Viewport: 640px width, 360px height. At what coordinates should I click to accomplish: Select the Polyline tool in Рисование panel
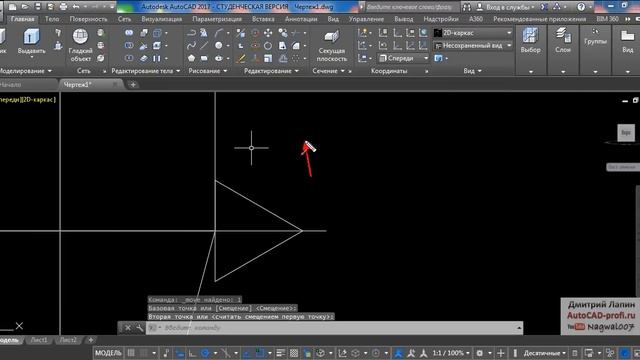click(191, 33)
